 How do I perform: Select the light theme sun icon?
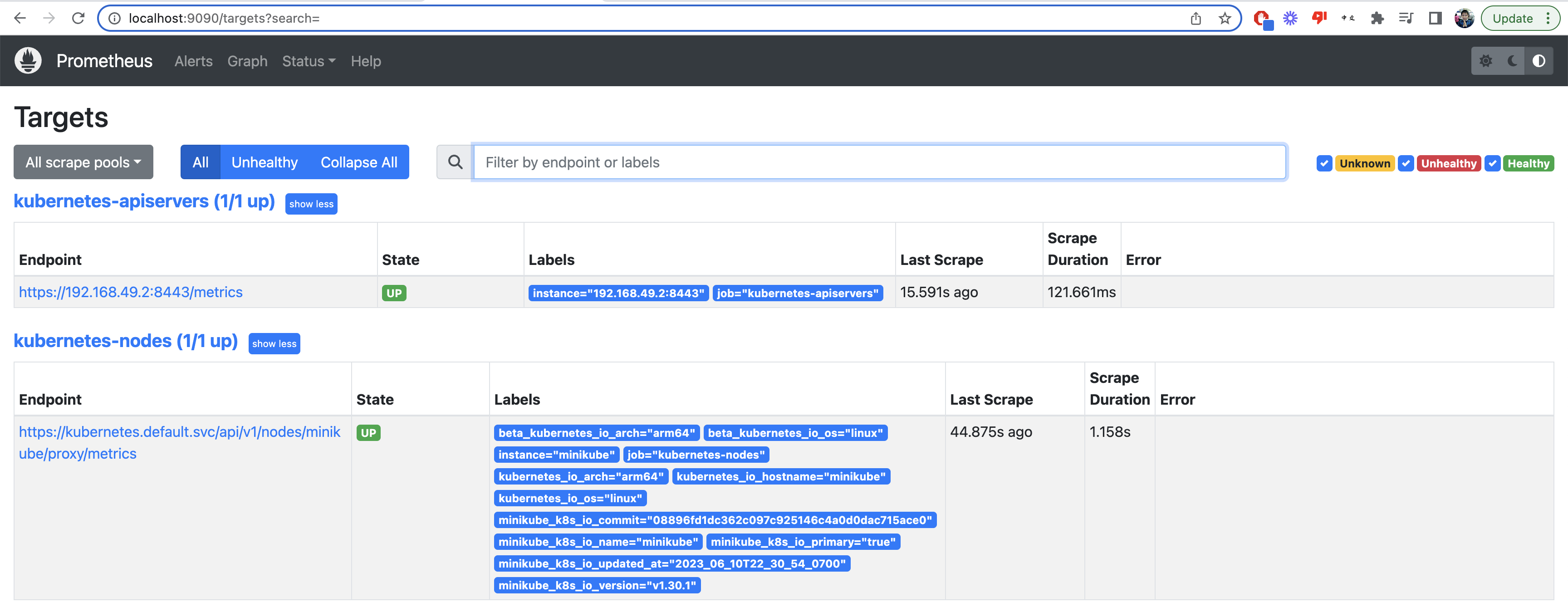[x=1486, y=60]
